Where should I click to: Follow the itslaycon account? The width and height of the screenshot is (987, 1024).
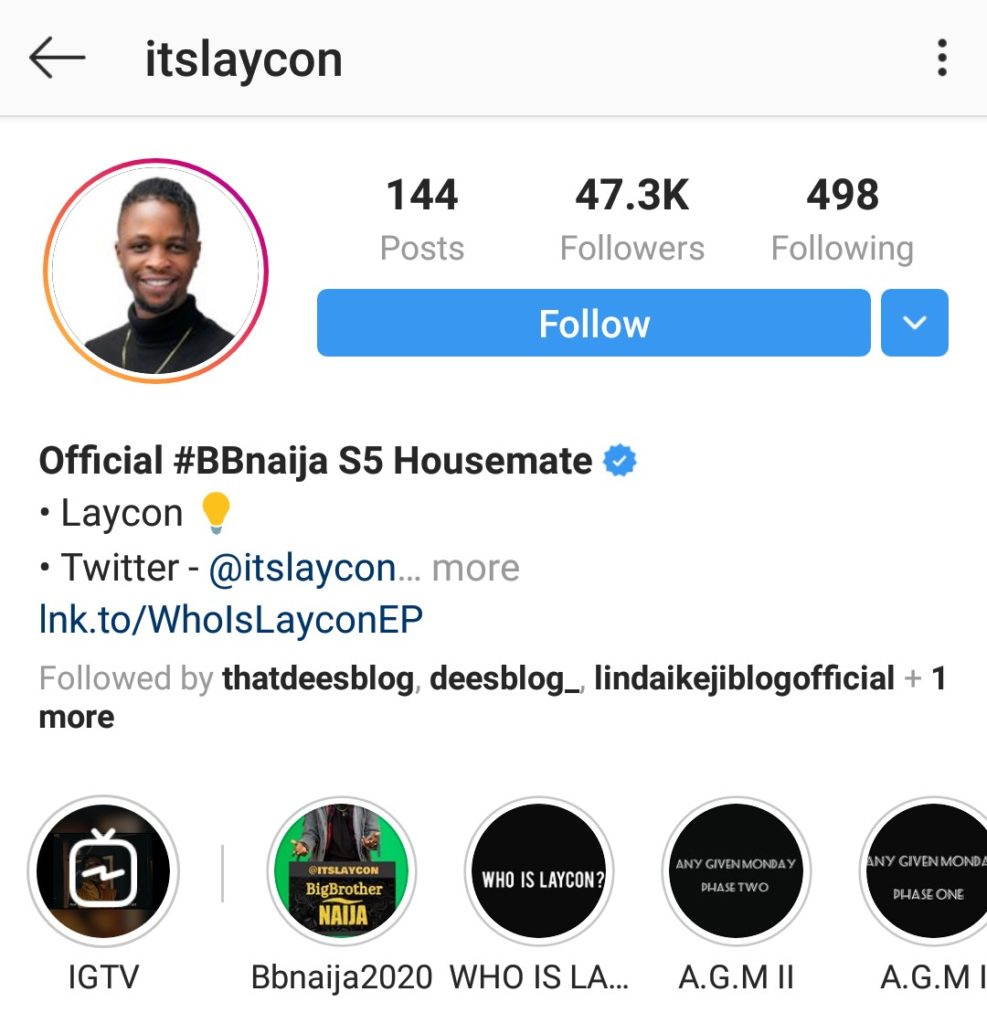594,323
